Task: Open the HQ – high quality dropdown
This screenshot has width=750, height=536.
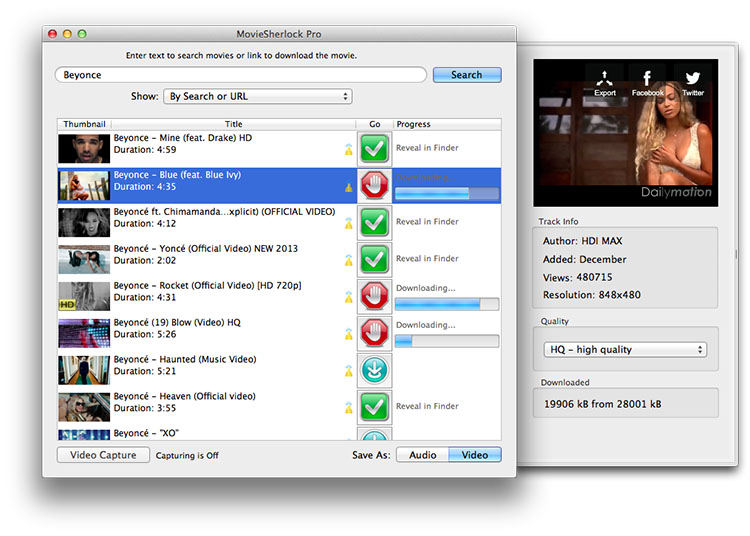Action: [625, 350]
